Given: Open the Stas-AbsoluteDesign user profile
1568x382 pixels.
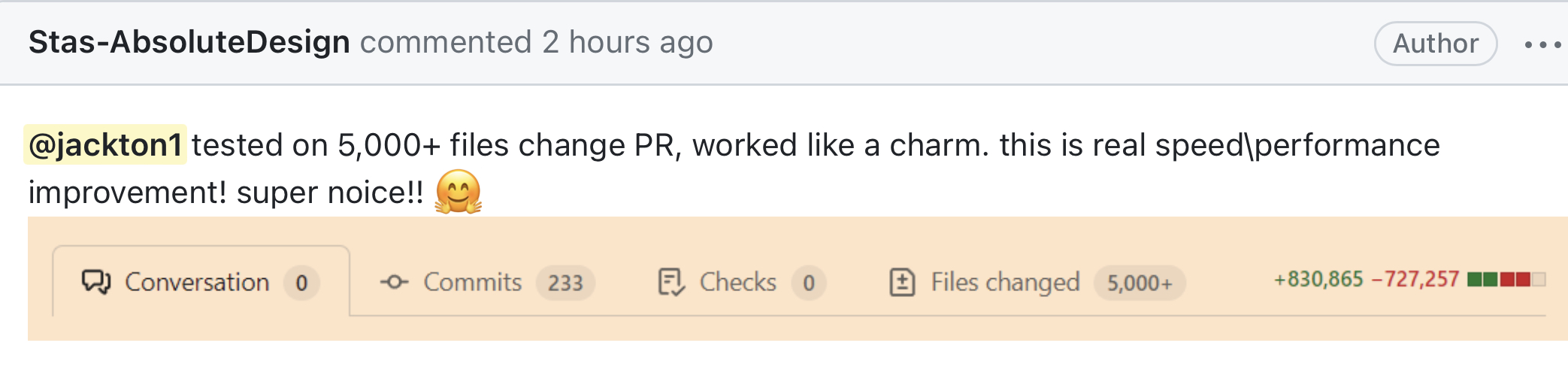Looking at the screenshot, I should [x=189, y=42].
